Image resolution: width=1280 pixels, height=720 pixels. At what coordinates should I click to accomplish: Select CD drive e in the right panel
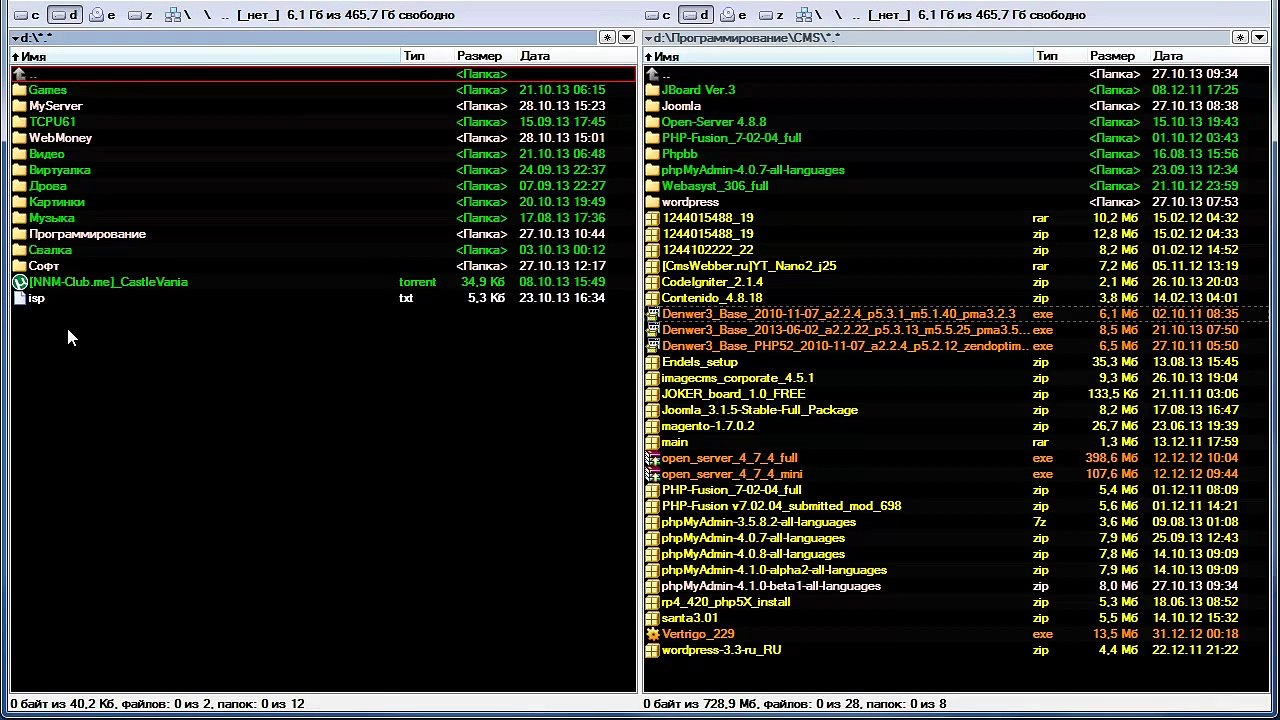[x=733, y=15]
